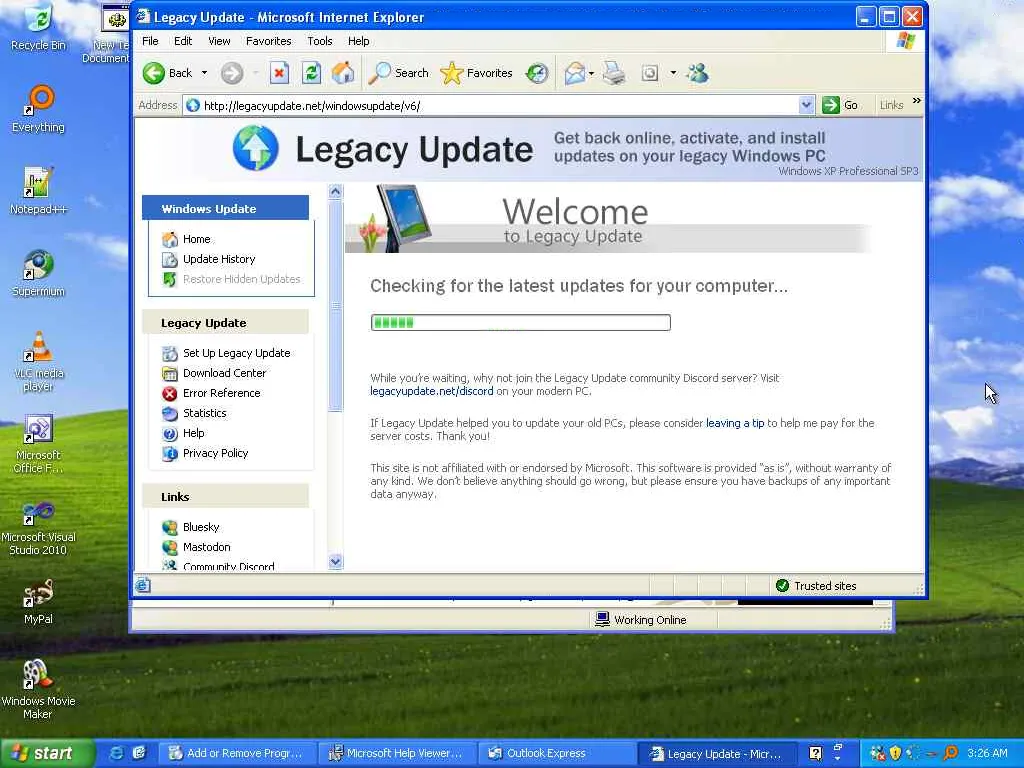Click the sidebar vertical scrollbar thumb

[336, 306]
